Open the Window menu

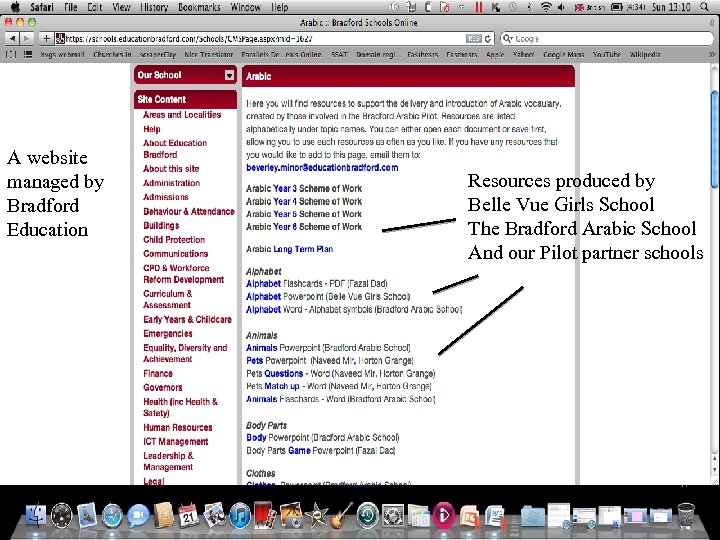(245, 7)
